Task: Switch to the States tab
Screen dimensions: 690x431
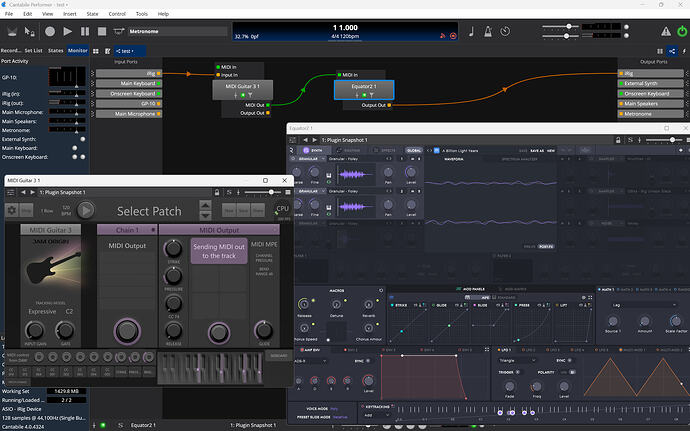Action: click(x=55, y=51)
